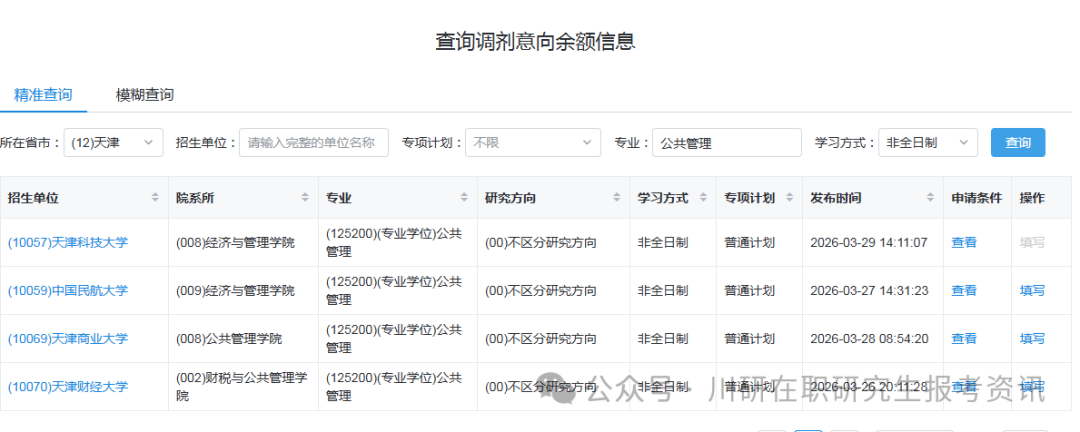The width and height of the screenshot is (1080, 432).
Task: Click the 招生单位 input field
Action: pyautogui.click(x=314, y=143)
